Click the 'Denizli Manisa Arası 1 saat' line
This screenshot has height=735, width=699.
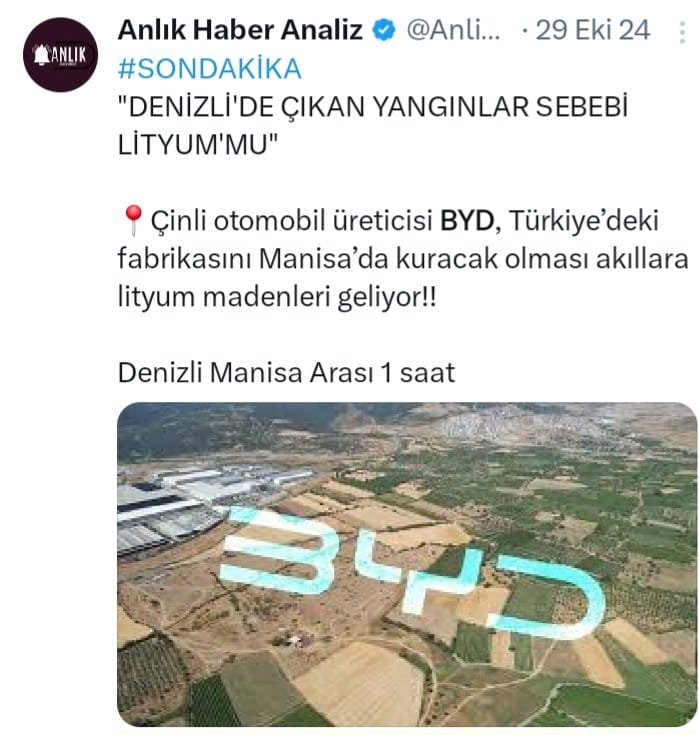(286, 373)
